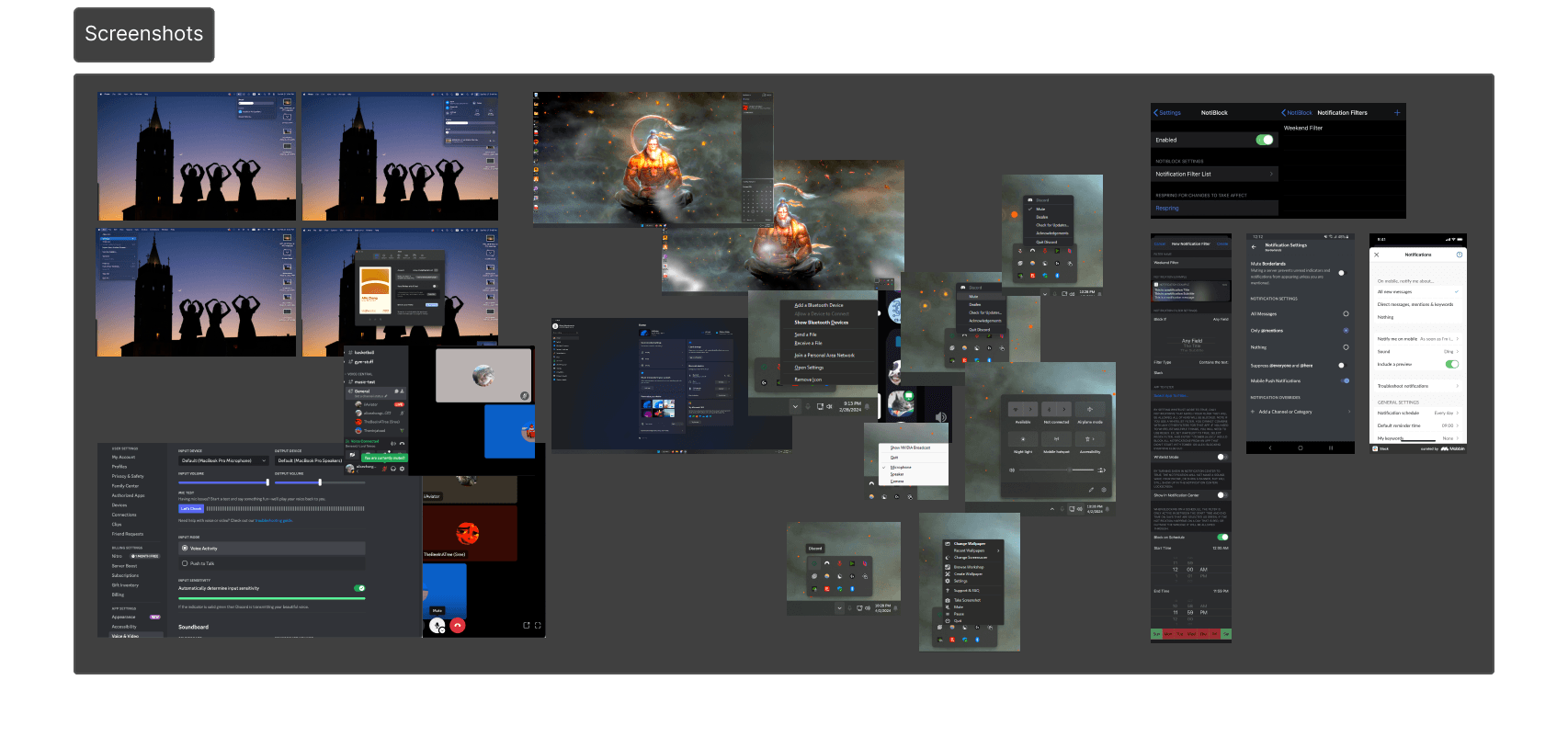The width and height of the screenshot is (1568, 748).
Task: Tap the Android home circle below Notification Settings
Action: click(x=1301, y=448)
